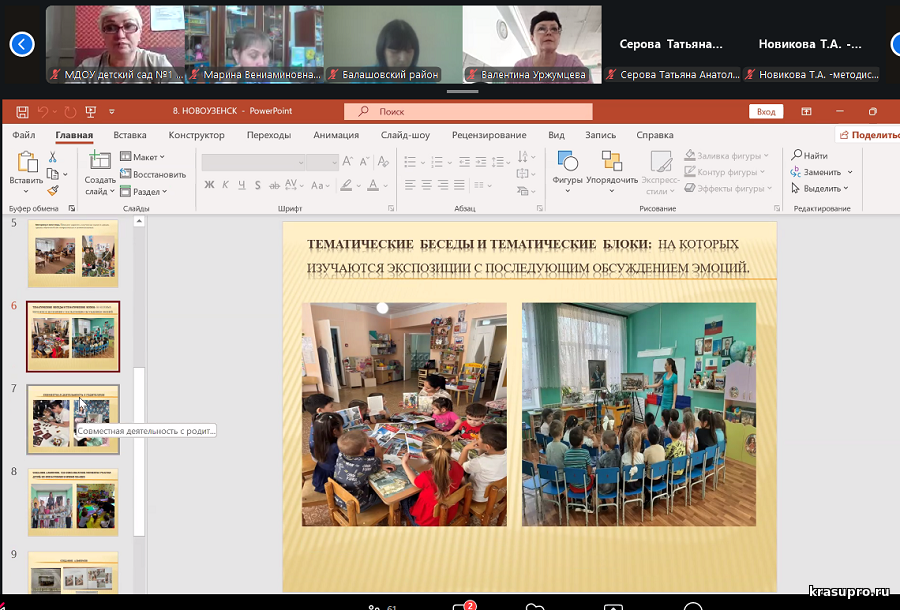The width and height of the screenshot is (900, 610).
Task: Switch to the Вставка tab
Action: tap(130, 135)
